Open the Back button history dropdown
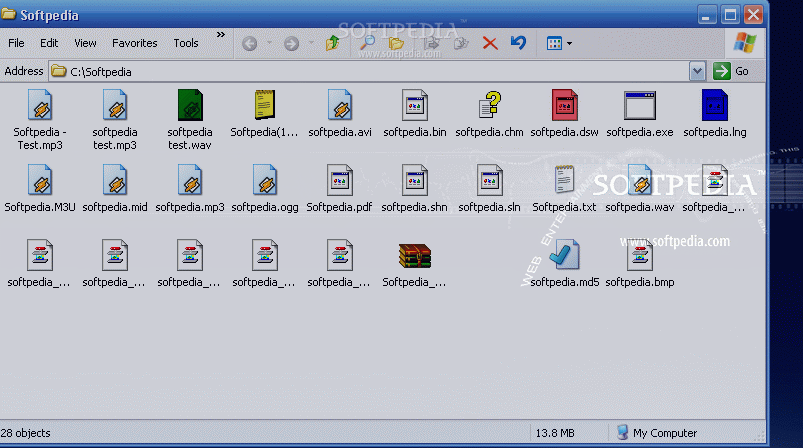The image size is (803, 448). [269, 44]
